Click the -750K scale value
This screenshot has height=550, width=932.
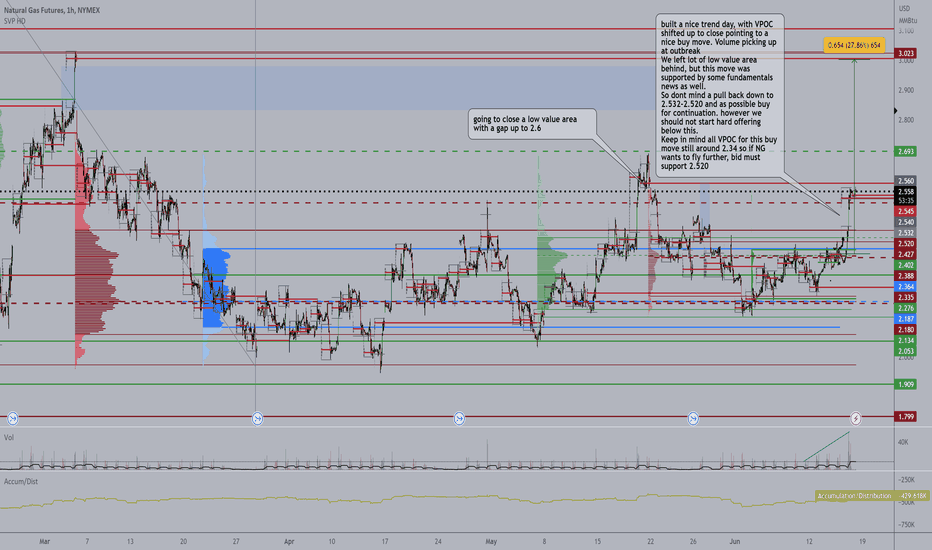pyautogui.click(x=906, y=524)
